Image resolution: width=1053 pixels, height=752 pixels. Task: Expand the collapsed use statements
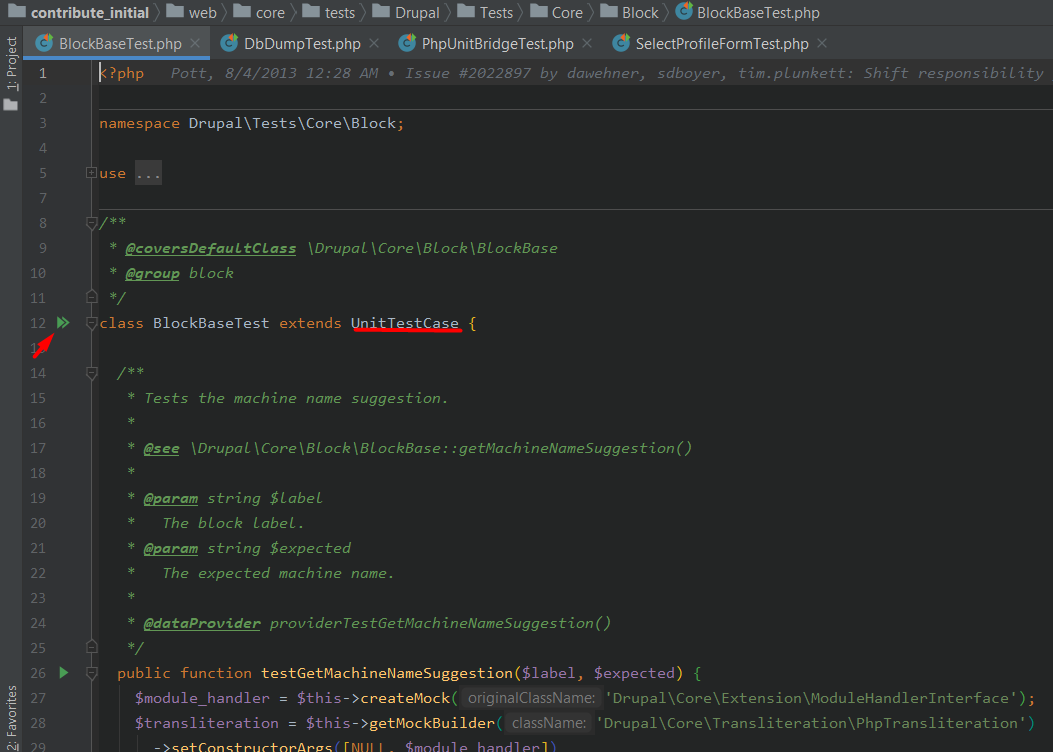click(91, 173)
